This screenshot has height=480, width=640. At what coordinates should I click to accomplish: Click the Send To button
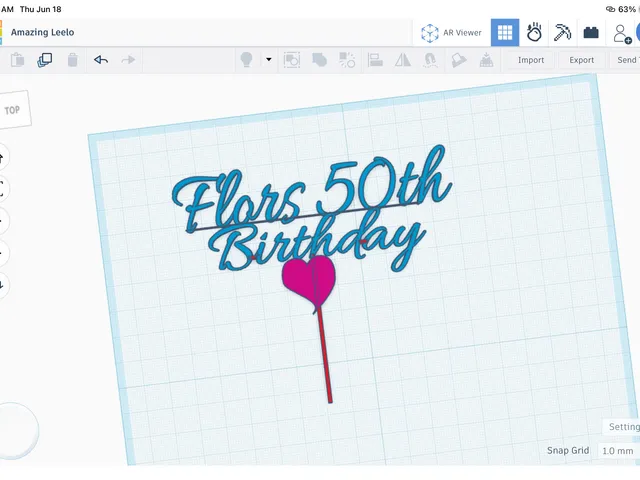tap(626, 60)
